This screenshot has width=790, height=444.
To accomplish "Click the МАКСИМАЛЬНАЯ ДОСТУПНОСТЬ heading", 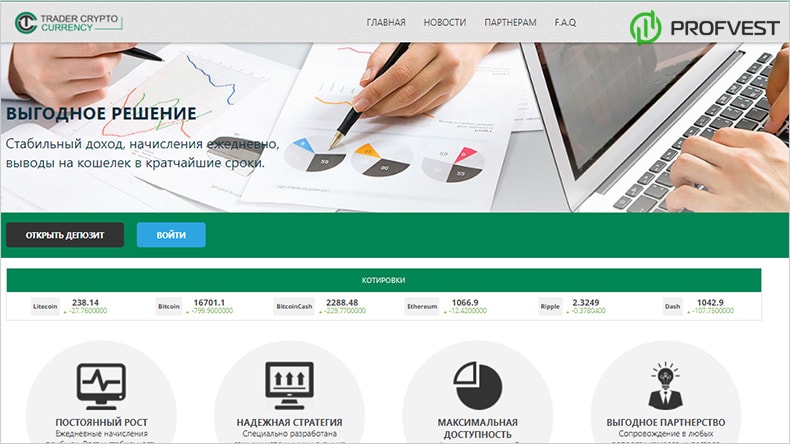I will tap(478, 428).
